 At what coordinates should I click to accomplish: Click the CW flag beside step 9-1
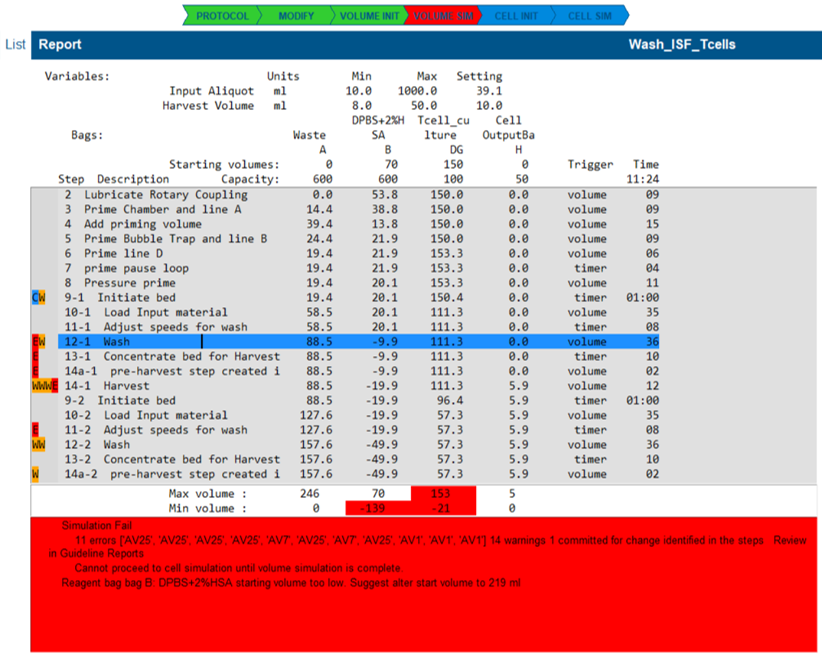pyautogui.click(x=38, y=297)
